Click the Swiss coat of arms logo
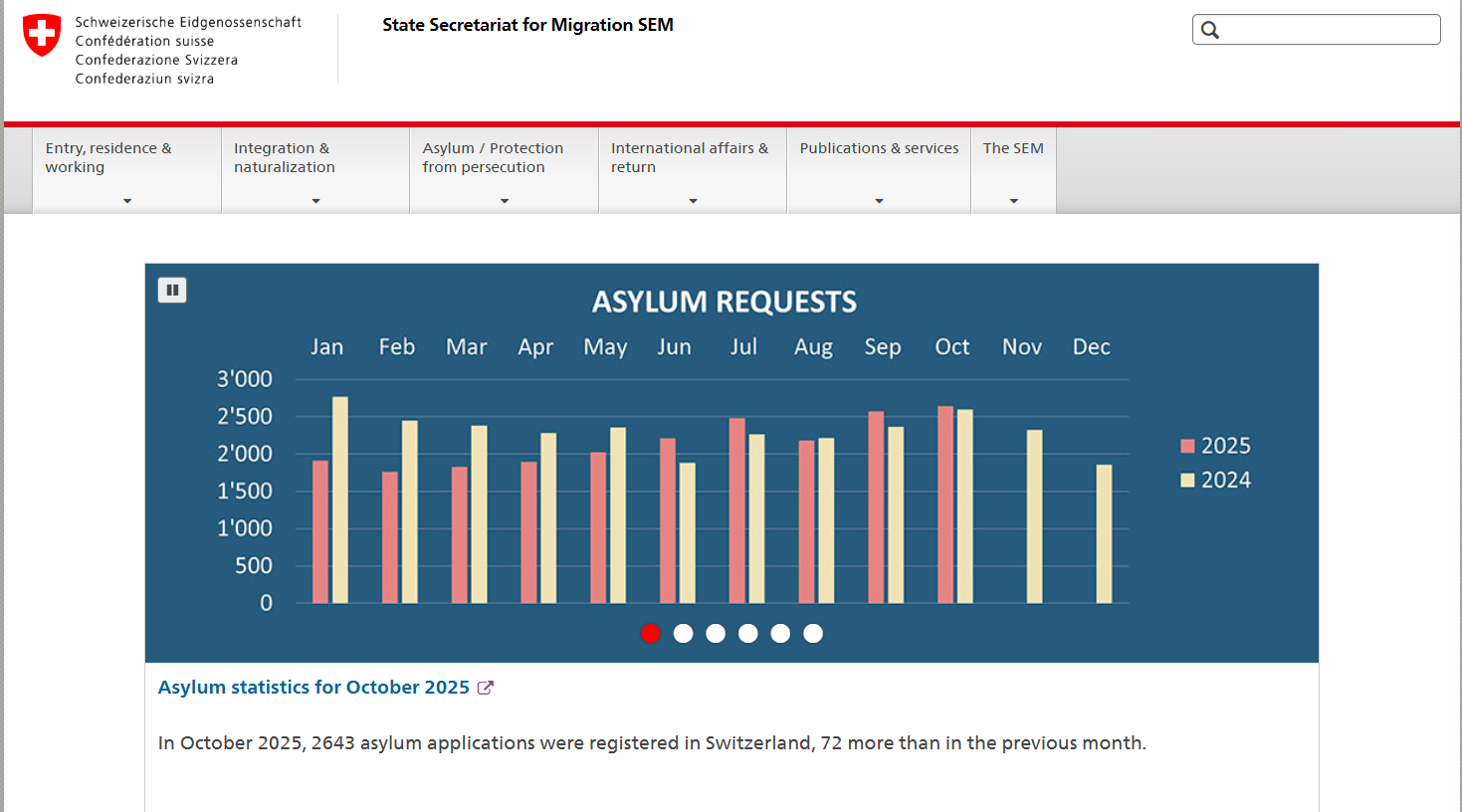The width and height of the screenshot is (1462, 812). pyautogui.click(x=42, y=35)
